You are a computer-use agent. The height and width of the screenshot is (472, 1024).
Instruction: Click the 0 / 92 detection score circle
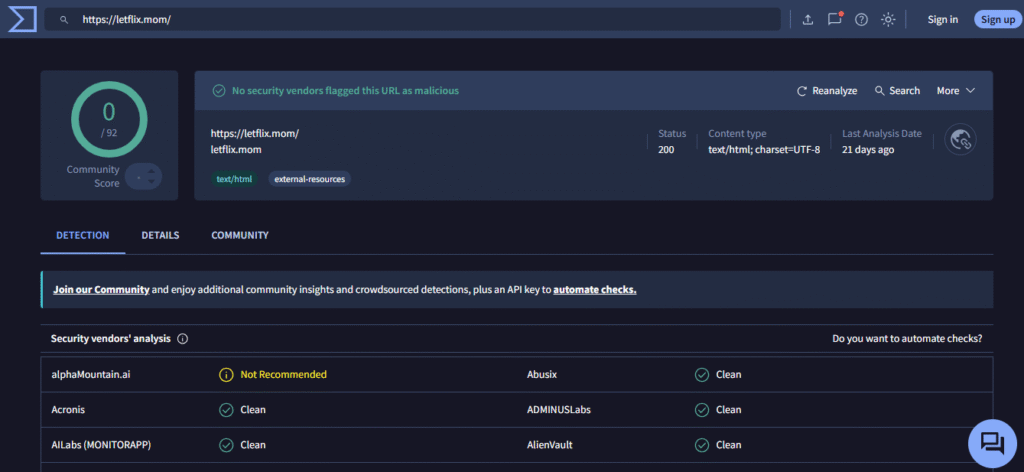(x=109, y=119)
